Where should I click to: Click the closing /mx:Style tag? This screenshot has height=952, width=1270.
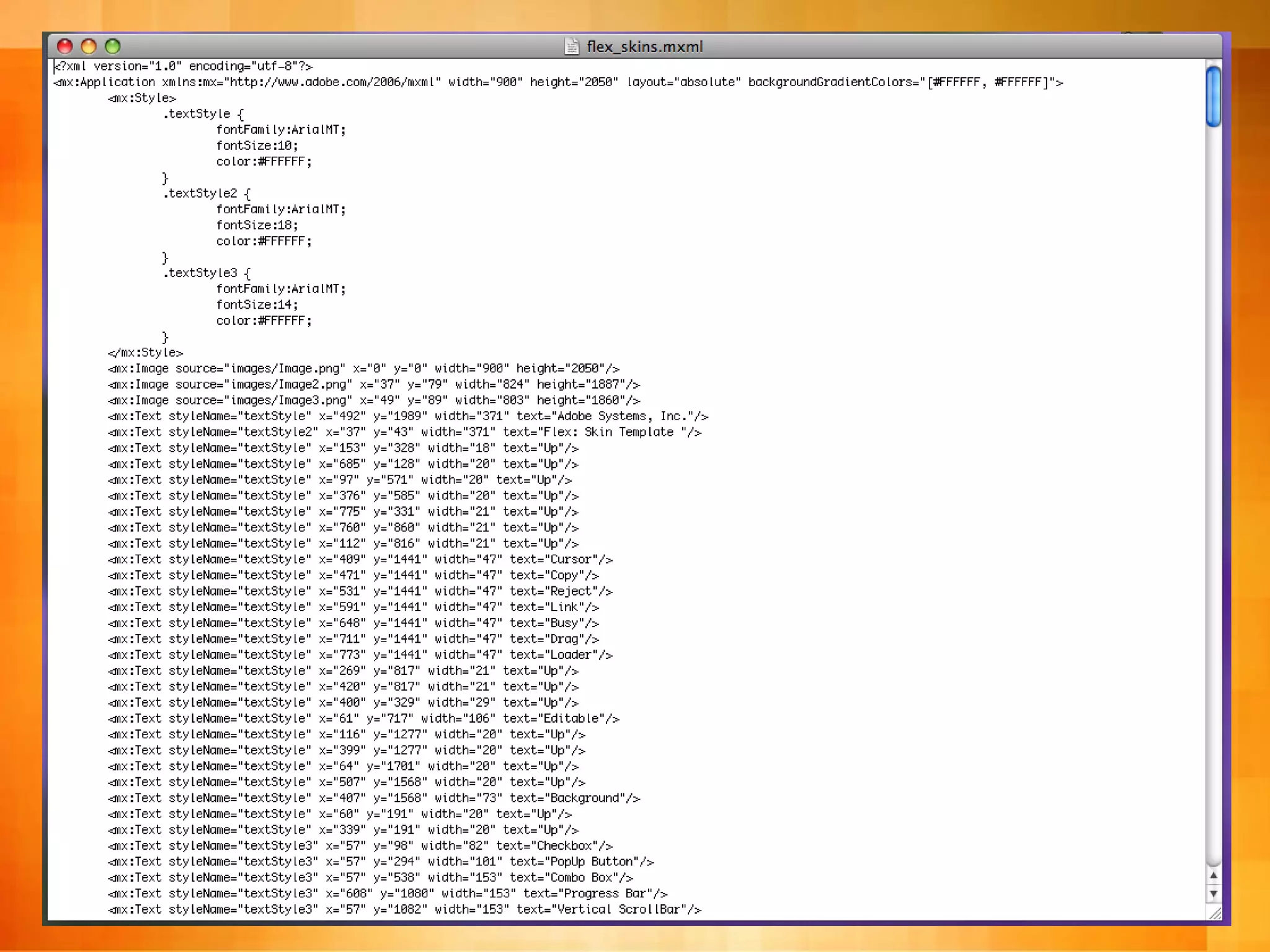tap(145, 353)
